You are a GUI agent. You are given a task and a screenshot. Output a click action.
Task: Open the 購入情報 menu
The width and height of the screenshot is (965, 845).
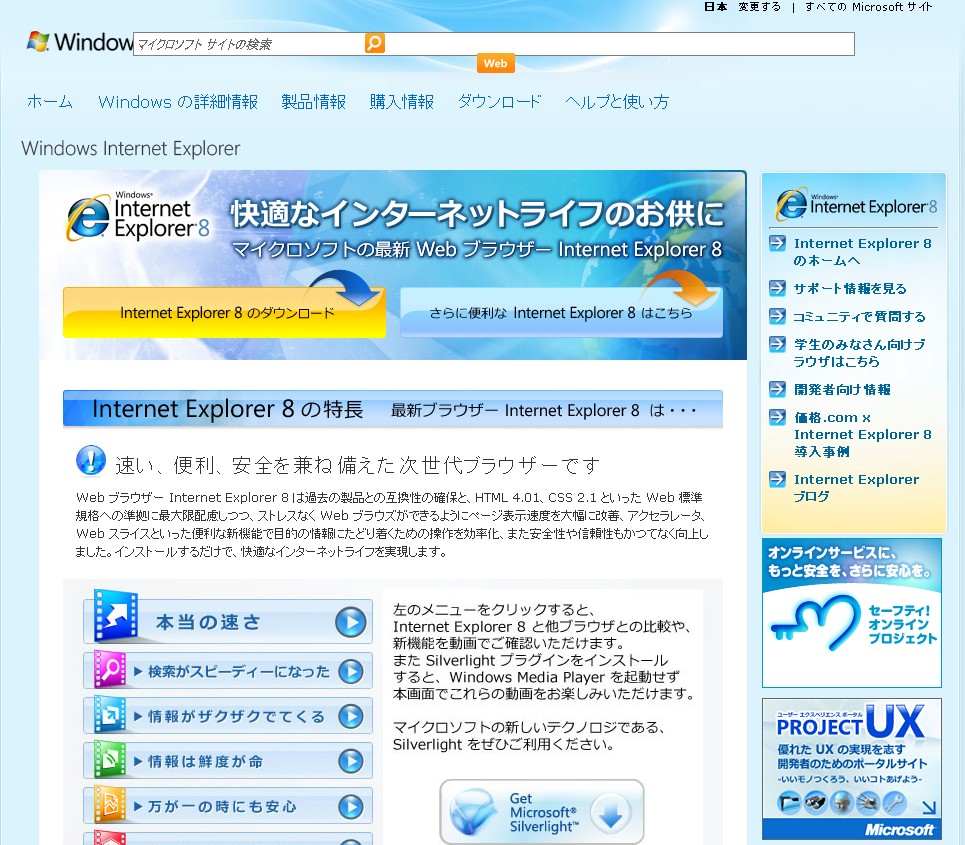pyautogui.click(x=402, y=102)
